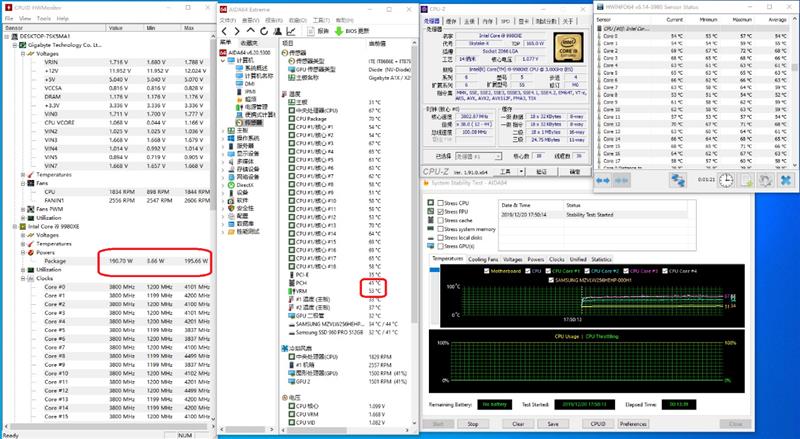Click HWiNFO blue X close-sensors icon
Screen dimensions: 800x439
pyautogui.click(x=786, y=180)
